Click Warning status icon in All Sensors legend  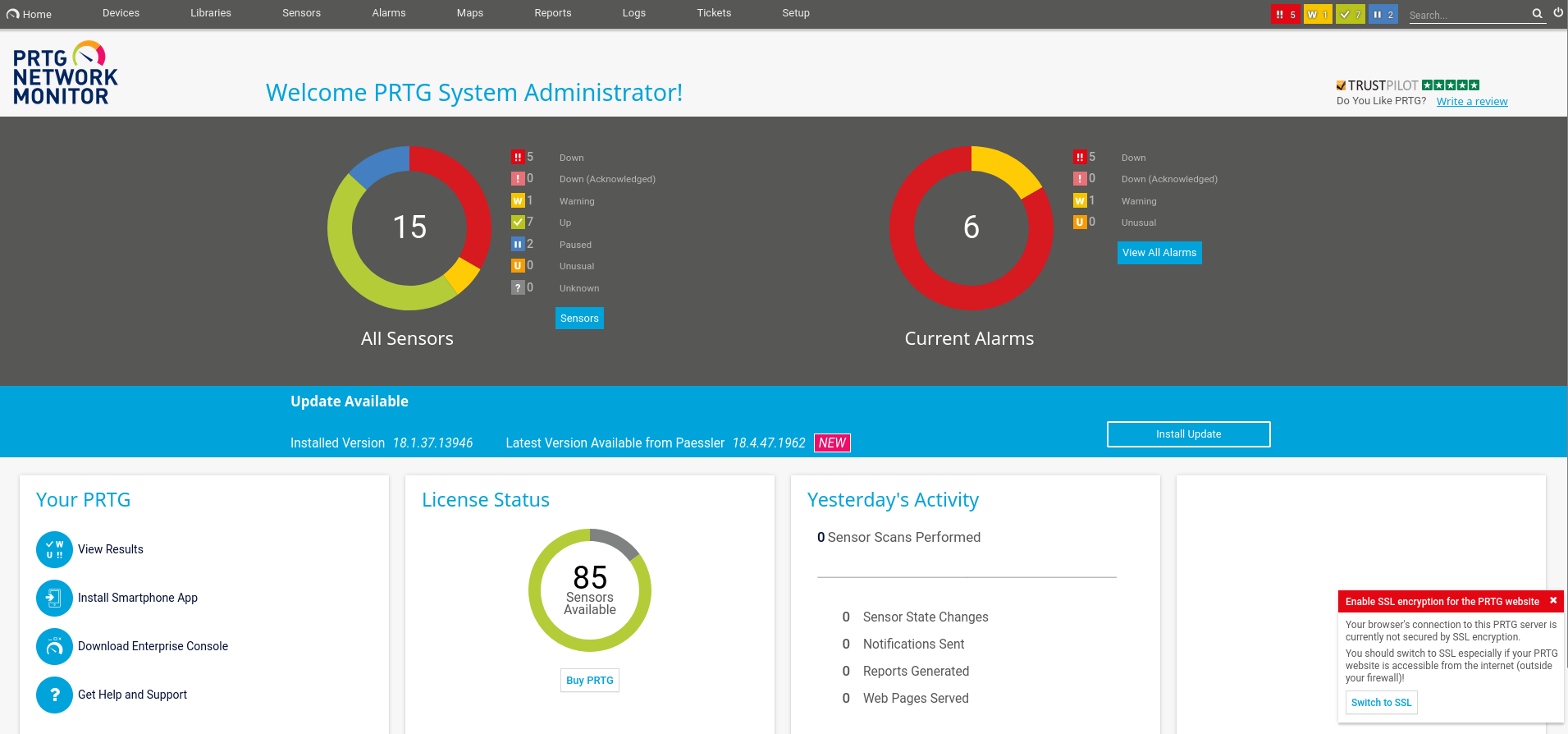[518, 200]
